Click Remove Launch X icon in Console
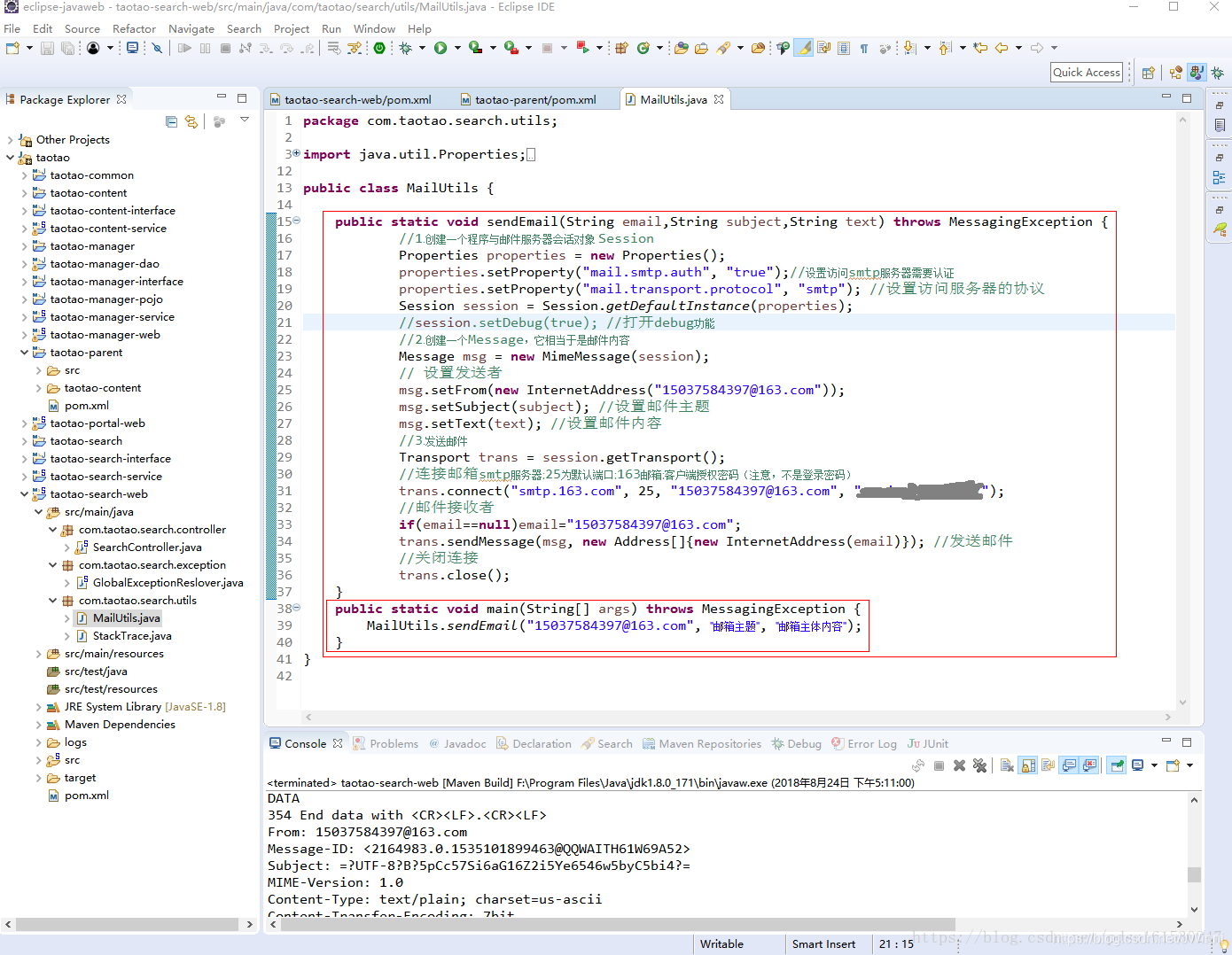 click(959, 765)
